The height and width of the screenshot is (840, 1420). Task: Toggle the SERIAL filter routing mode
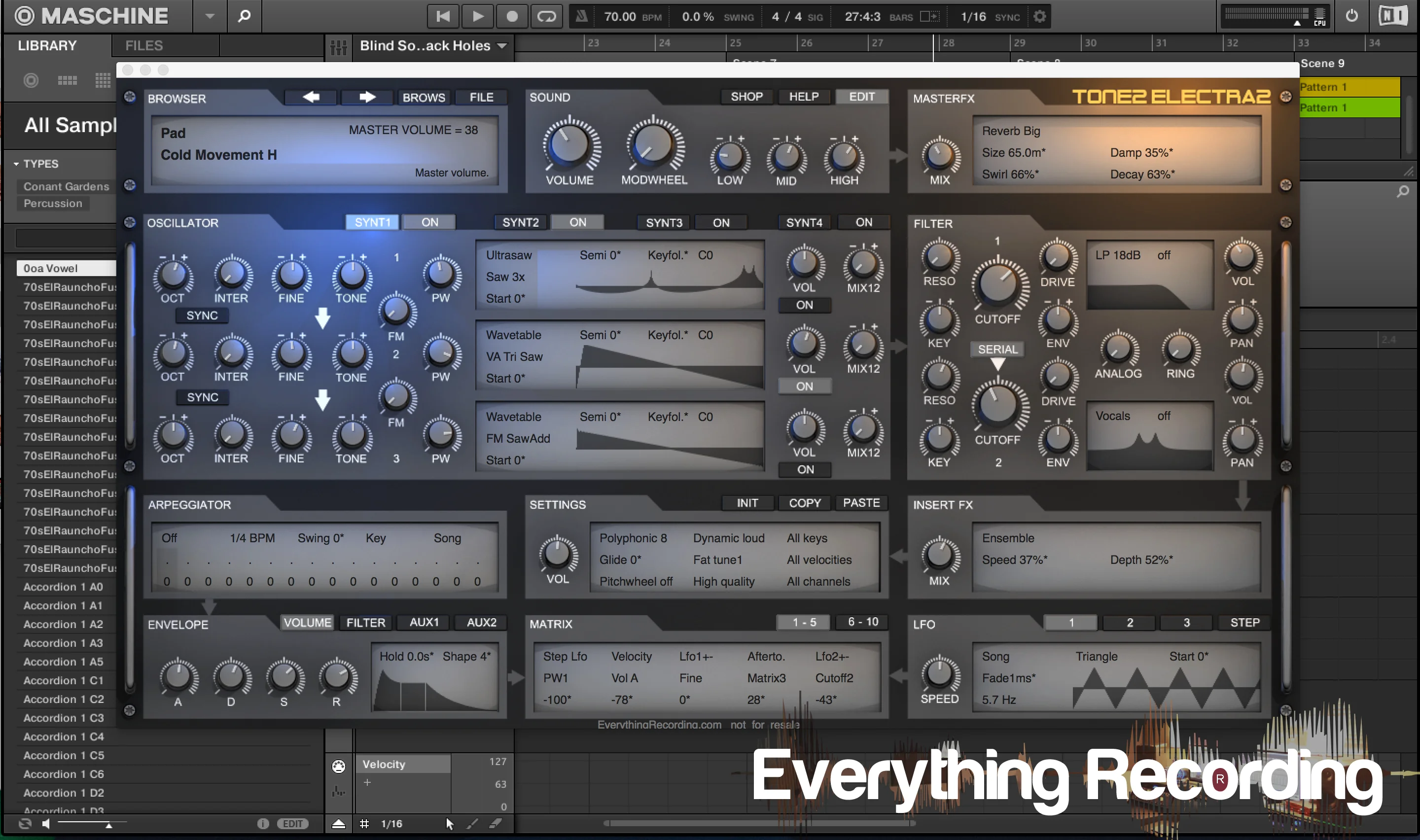(x=997, y=349)
